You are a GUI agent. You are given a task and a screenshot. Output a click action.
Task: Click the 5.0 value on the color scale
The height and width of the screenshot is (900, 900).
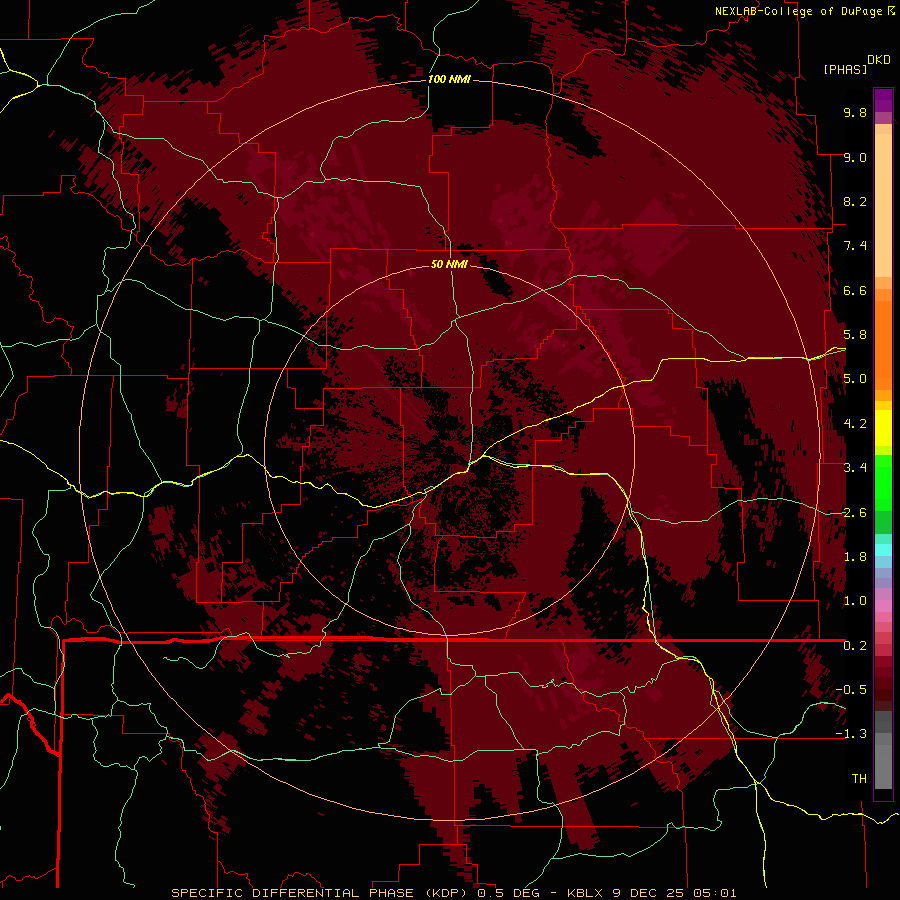click(855, 379)
